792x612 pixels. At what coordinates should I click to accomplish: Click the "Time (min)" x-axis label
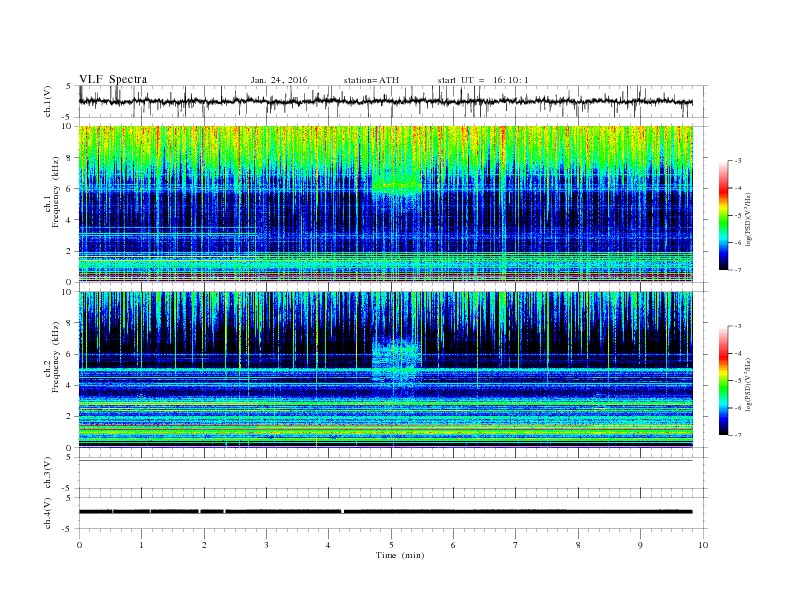point(400,555)
